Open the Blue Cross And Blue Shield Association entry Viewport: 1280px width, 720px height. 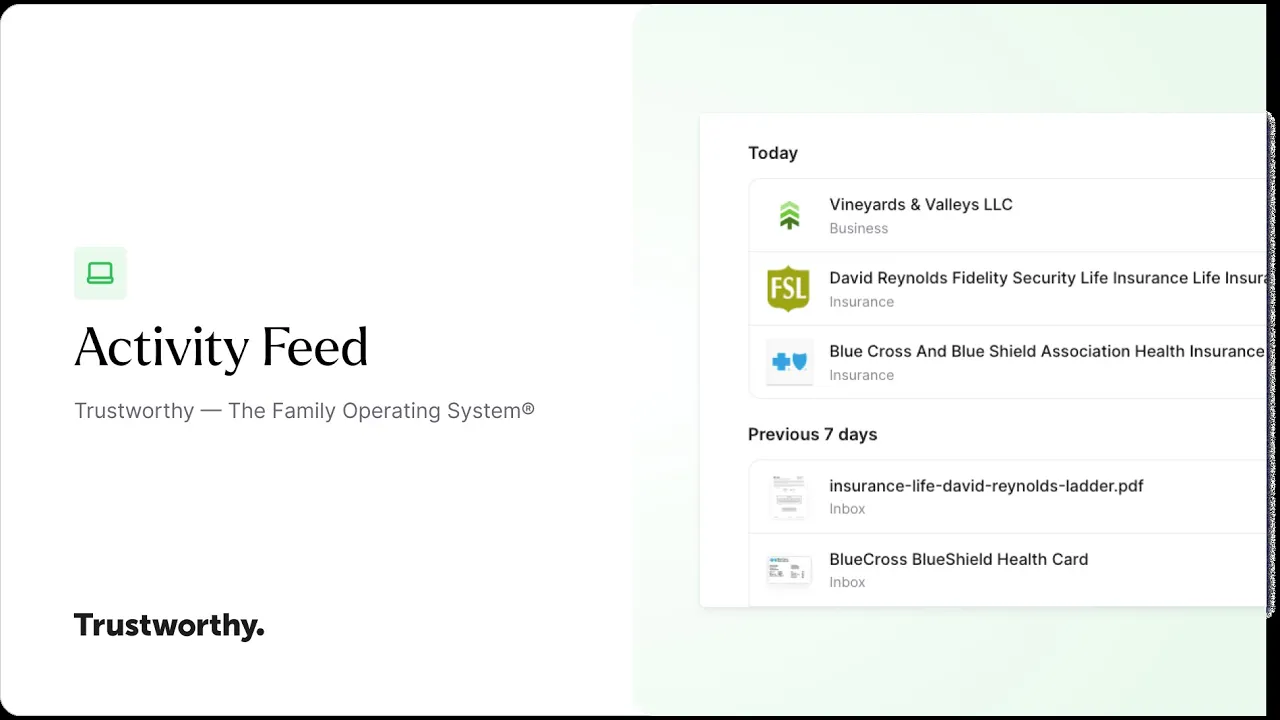tap(1007, 362)
